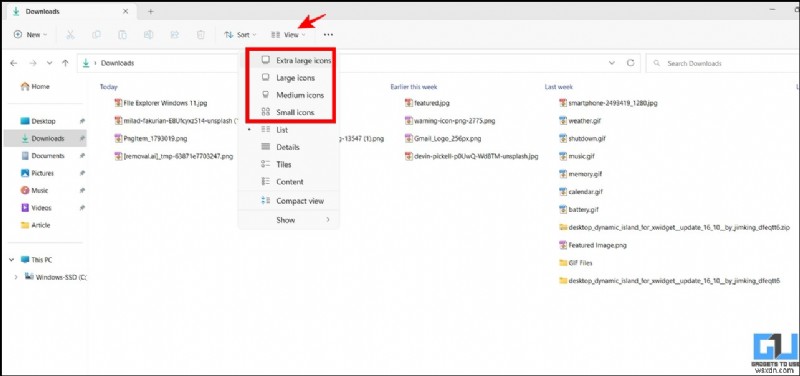The image size is (800, 376).
Task: Click the Delete trash icon
Action: point(201,35)
